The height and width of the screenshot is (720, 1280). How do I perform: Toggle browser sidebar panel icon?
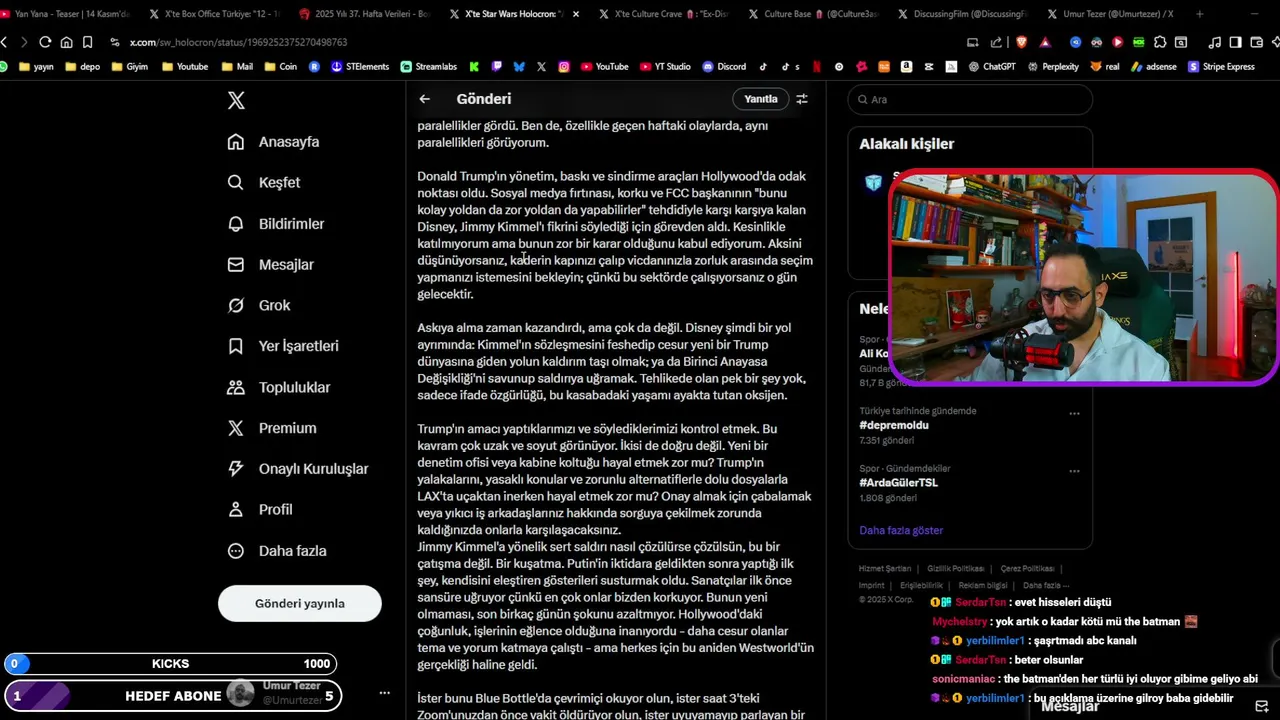click(x=1236, y=42)
